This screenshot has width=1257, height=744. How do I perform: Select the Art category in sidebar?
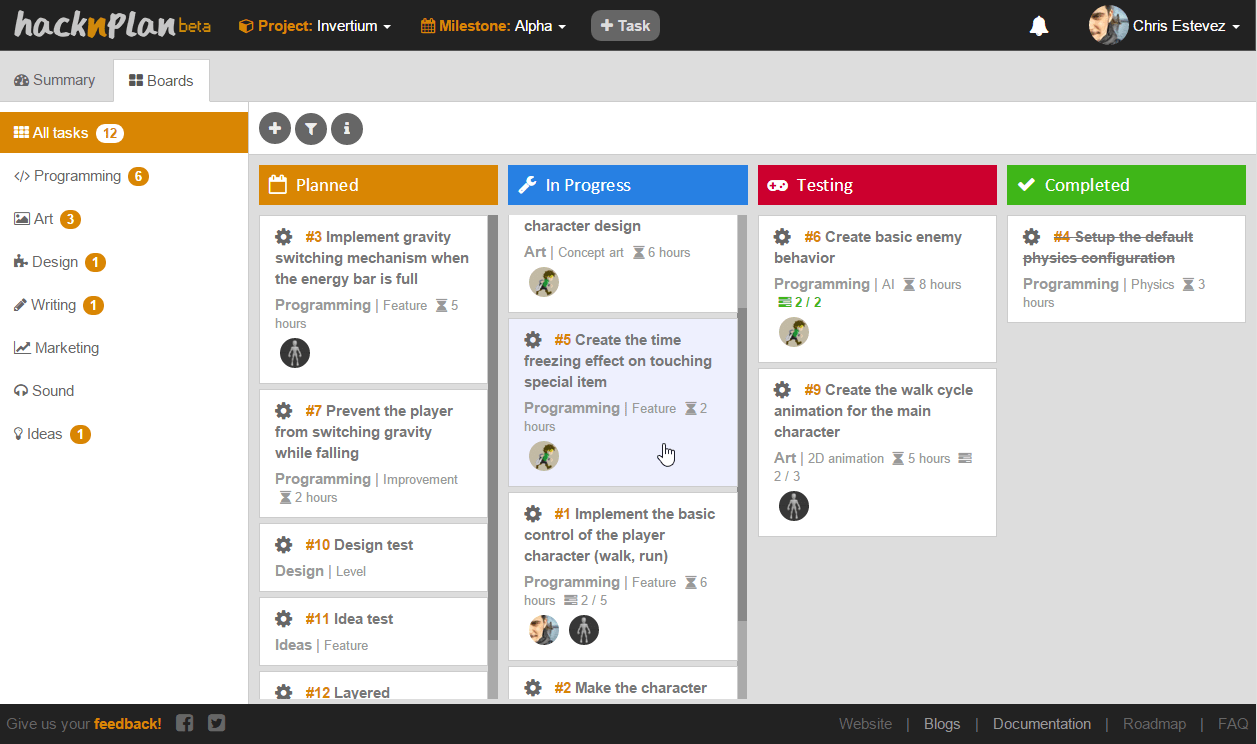point(43,219)
